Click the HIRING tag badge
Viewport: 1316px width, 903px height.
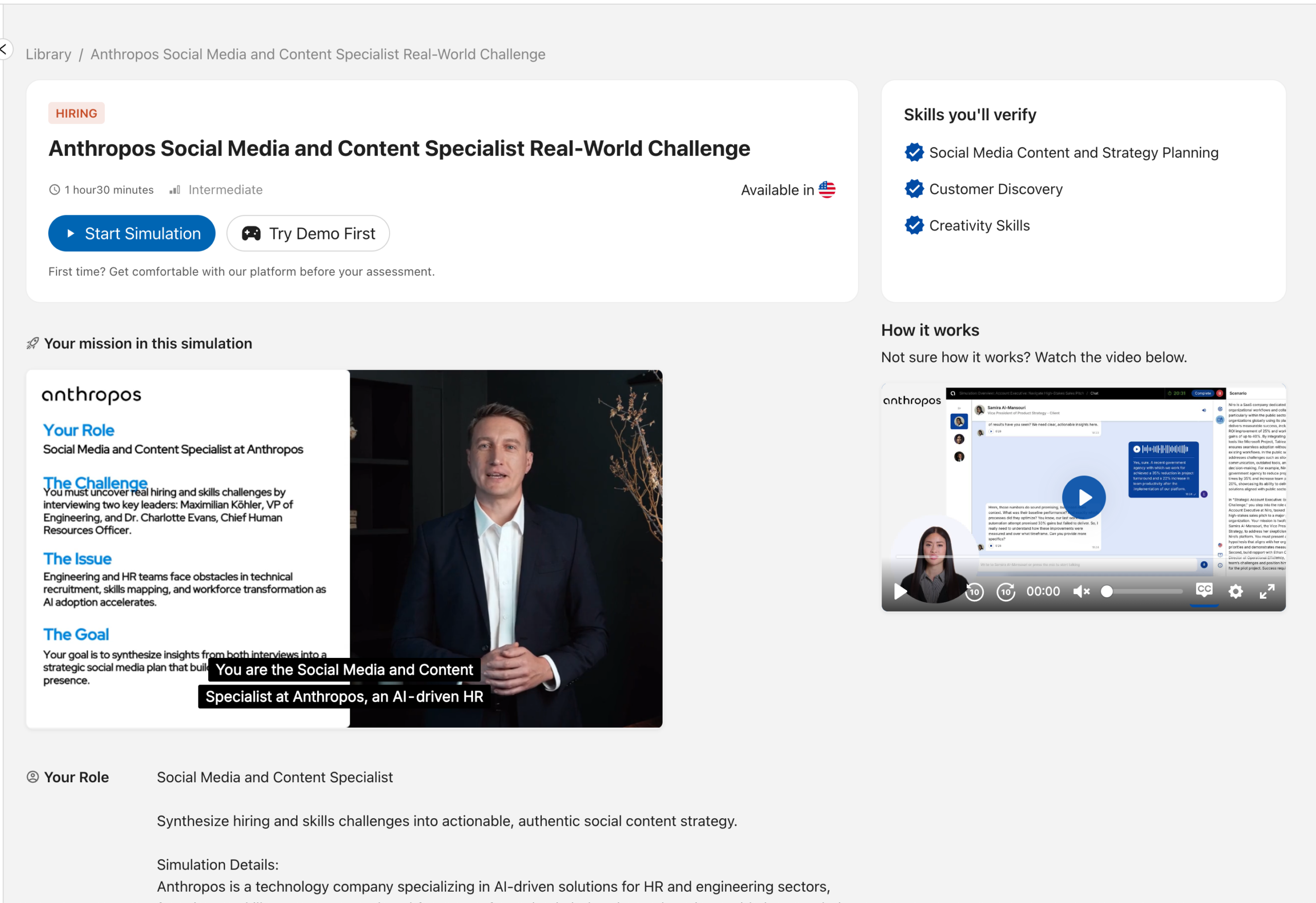pos(77,113)
